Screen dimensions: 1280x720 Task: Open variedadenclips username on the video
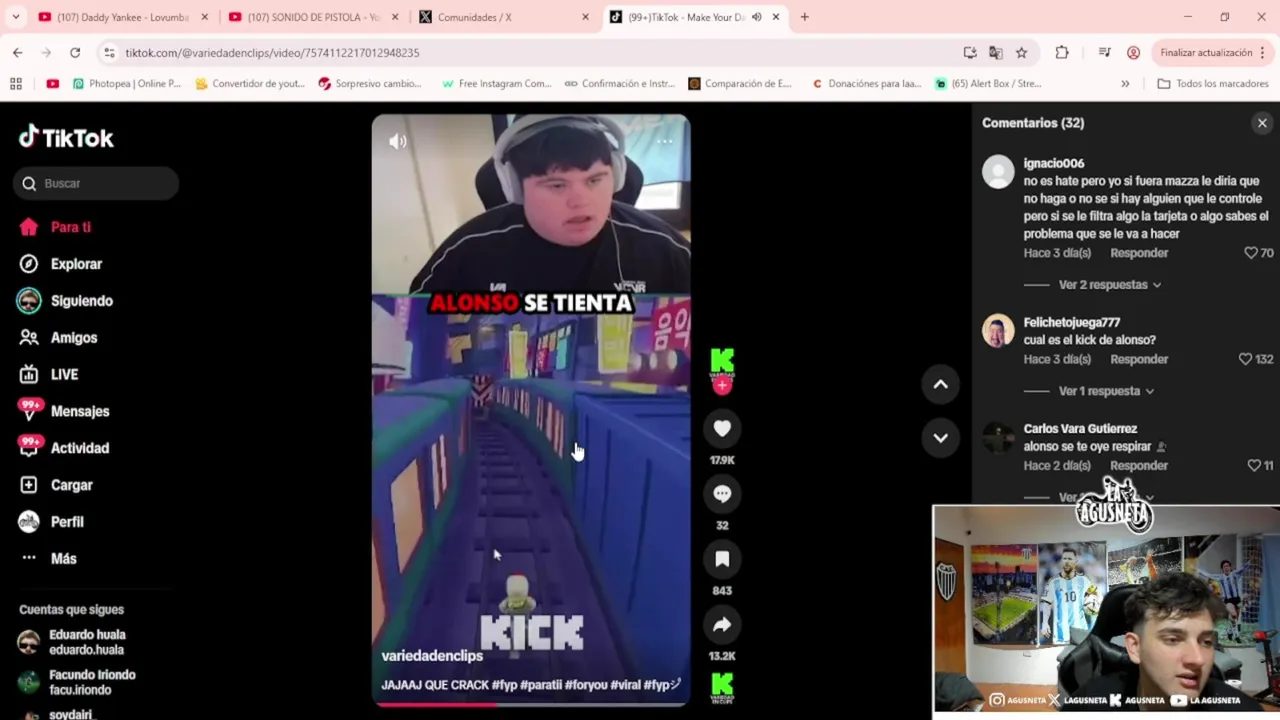[x=432, y=656]
